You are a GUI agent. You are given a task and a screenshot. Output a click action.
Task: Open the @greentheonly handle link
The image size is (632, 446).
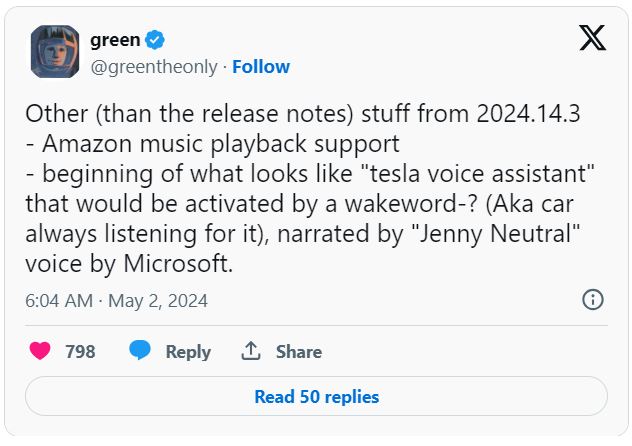[x=154, y=67]
